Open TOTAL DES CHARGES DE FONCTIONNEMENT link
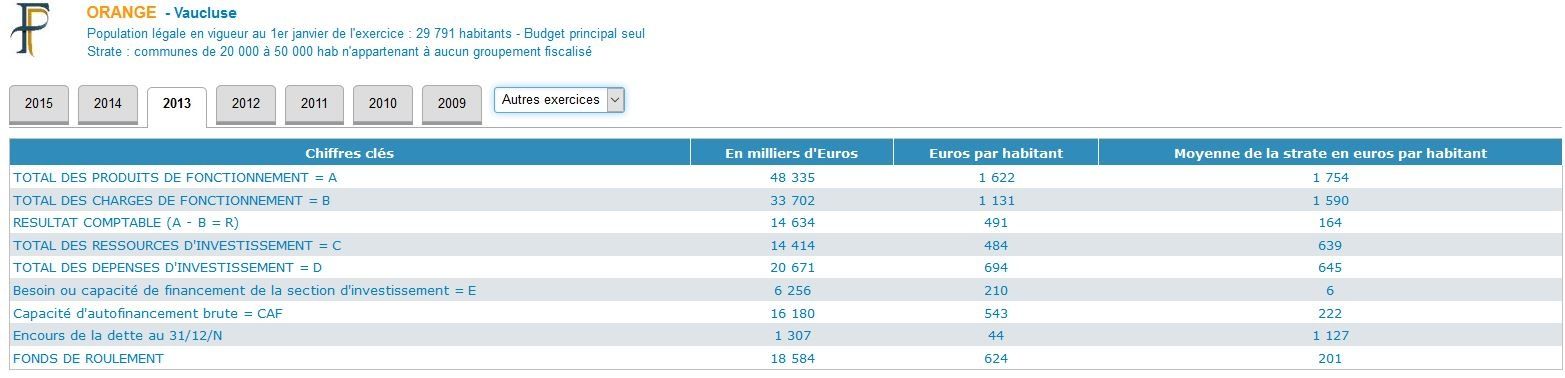Screen dimensions: 1565x378 click(x=172, y=201)
